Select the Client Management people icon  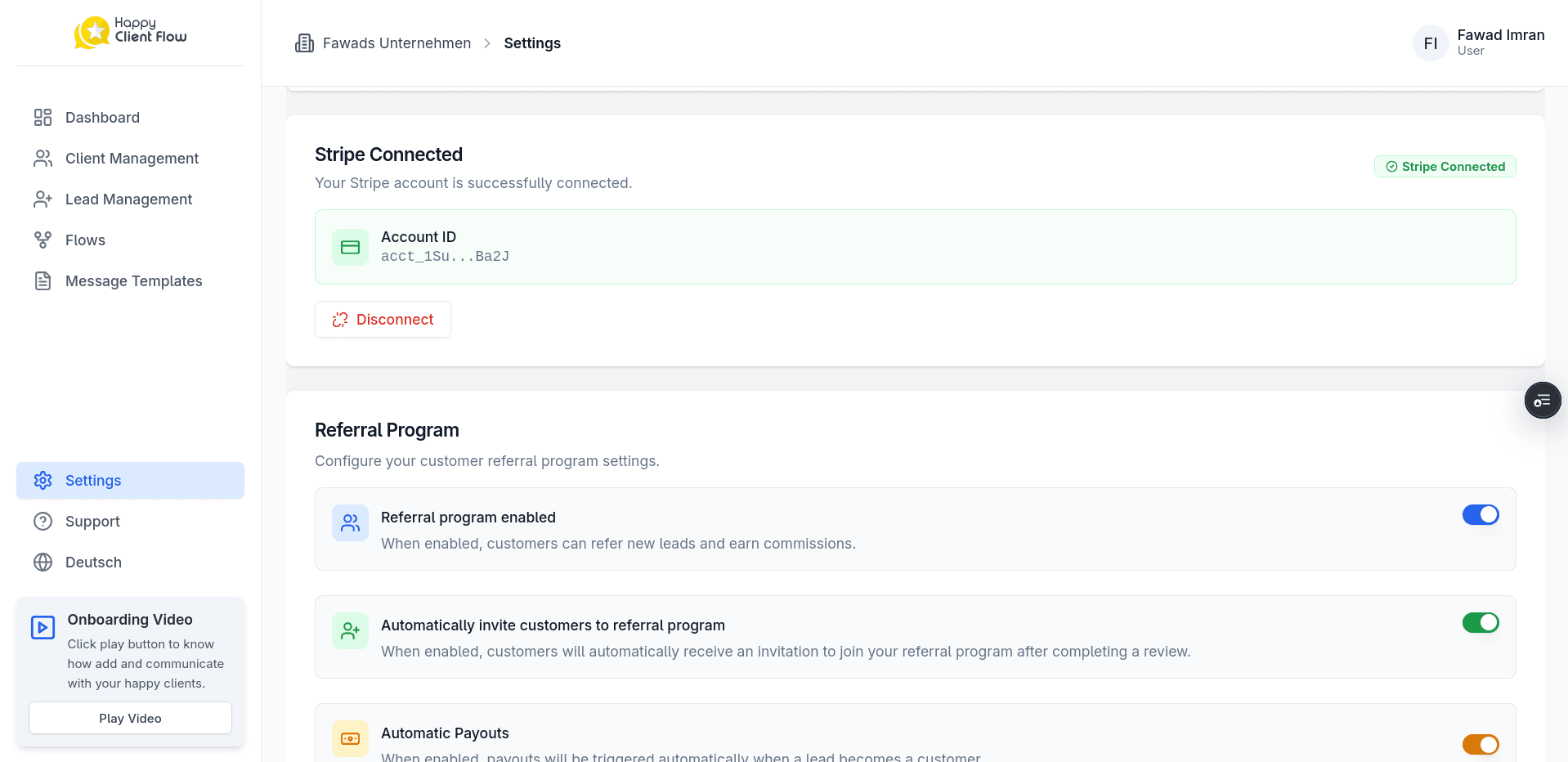[x=43, y=158]
